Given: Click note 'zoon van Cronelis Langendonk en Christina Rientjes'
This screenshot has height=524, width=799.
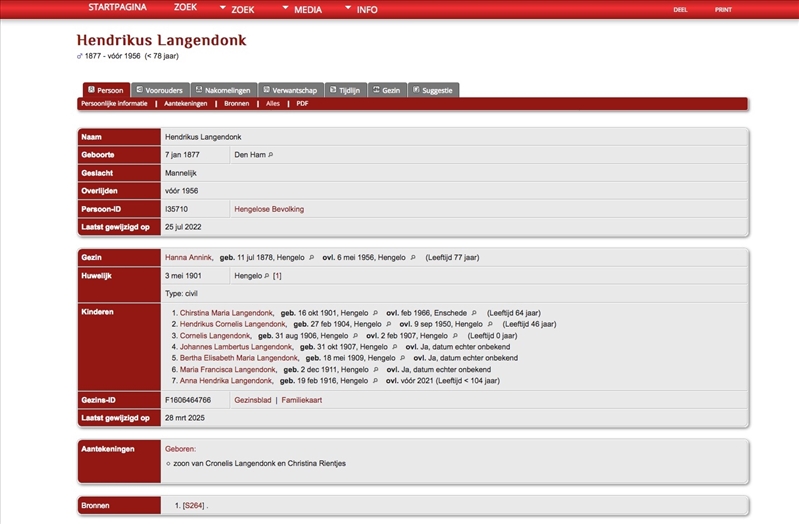Looking at the screenshot, I should click(259, 463).
